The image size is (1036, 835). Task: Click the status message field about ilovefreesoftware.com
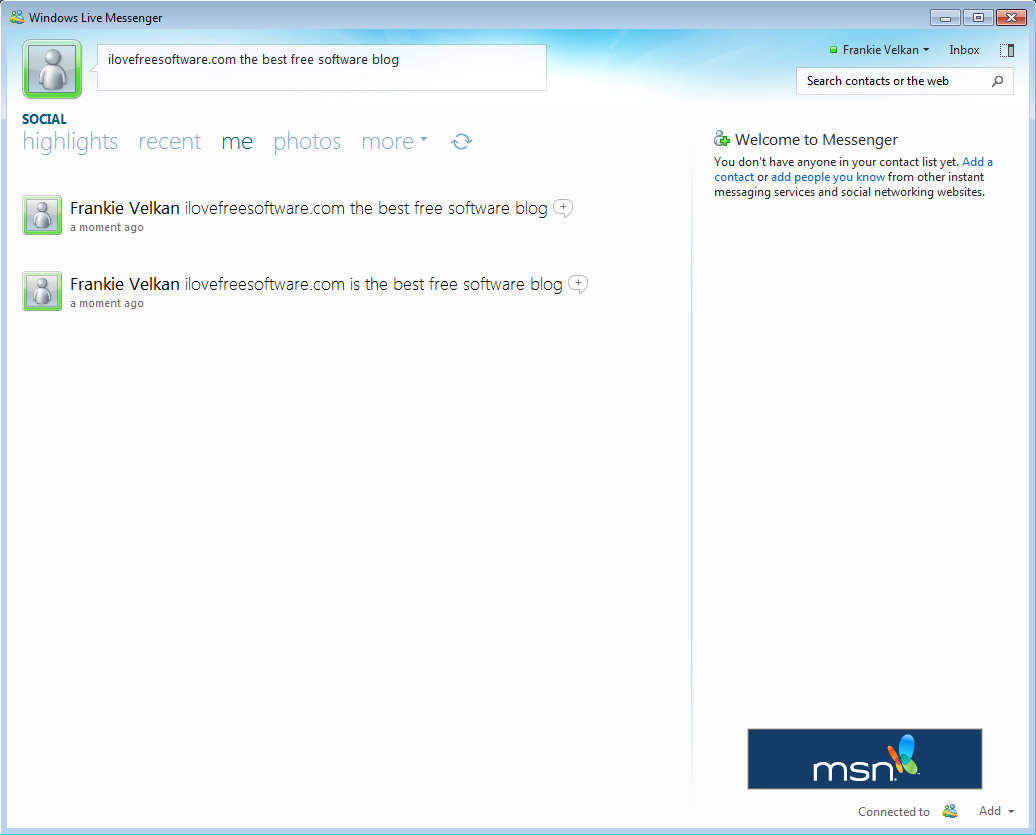click(322, 67)
